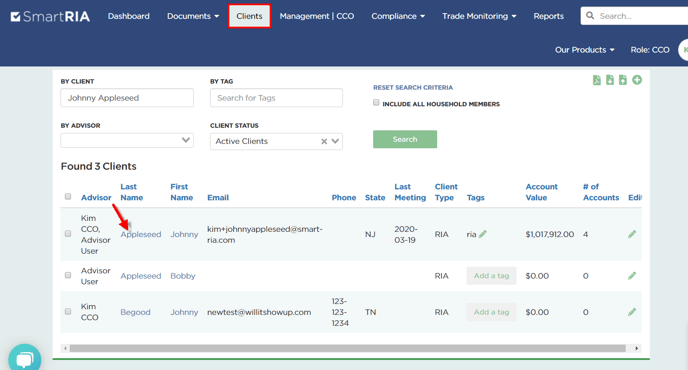Sort by Client Type column
Image resolution: width=688 pixels, height=370 pixels.
click(446, 192)
